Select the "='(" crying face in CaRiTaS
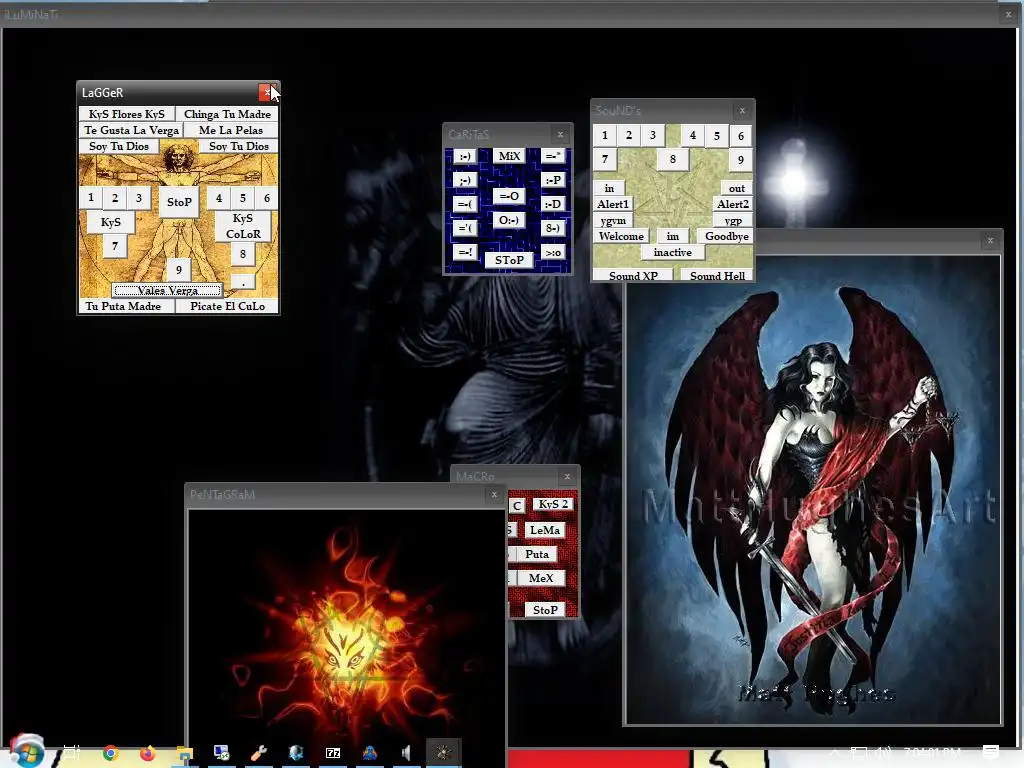The image size is (1024, 768). click(x=464, y=228)
